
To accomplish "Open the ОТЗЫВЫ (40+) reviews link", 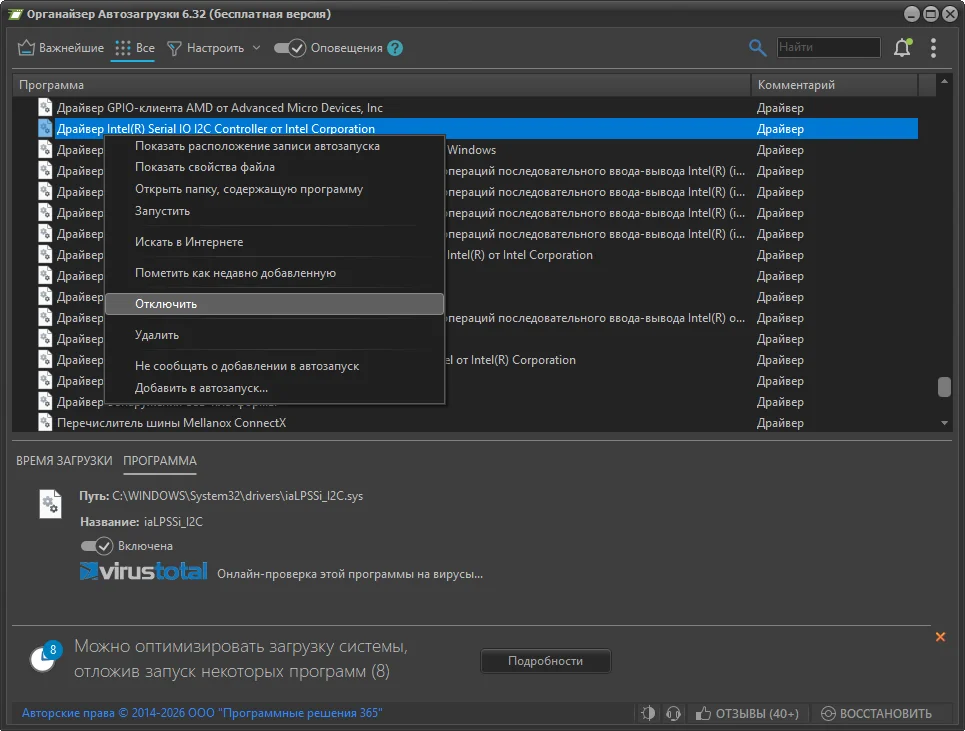I will pos(748,713).
